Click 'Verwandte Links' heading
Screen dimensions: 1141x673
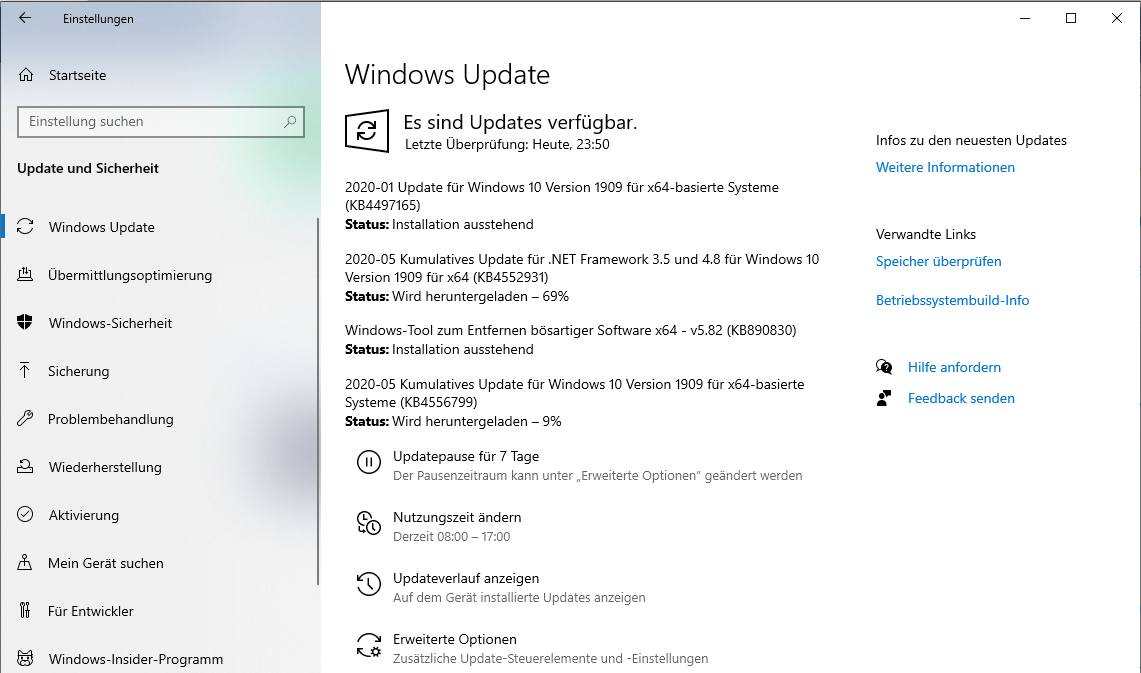926,234
